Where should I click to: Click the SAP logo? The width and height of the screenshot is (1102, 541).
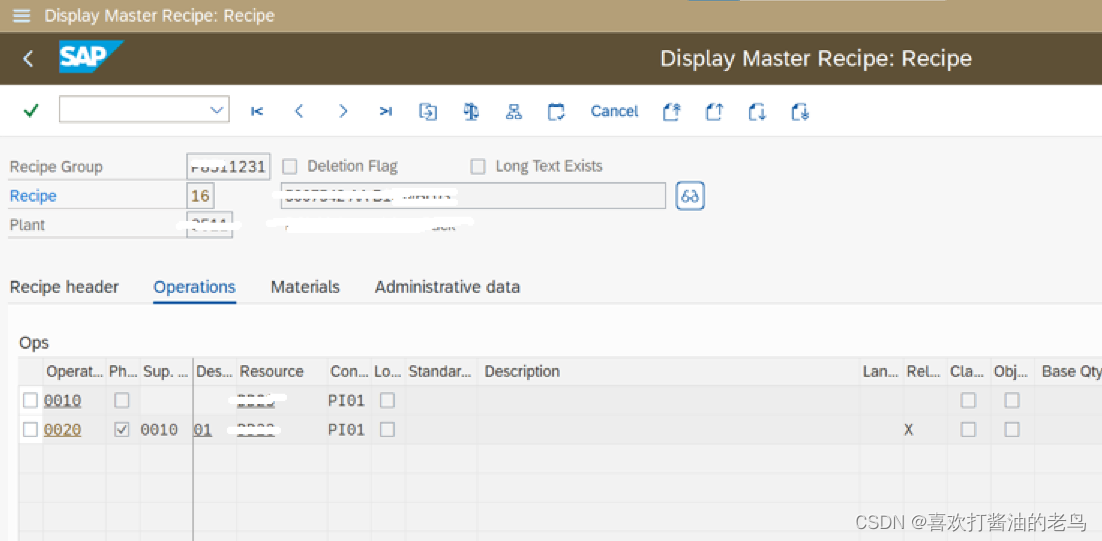click(91, 57)
